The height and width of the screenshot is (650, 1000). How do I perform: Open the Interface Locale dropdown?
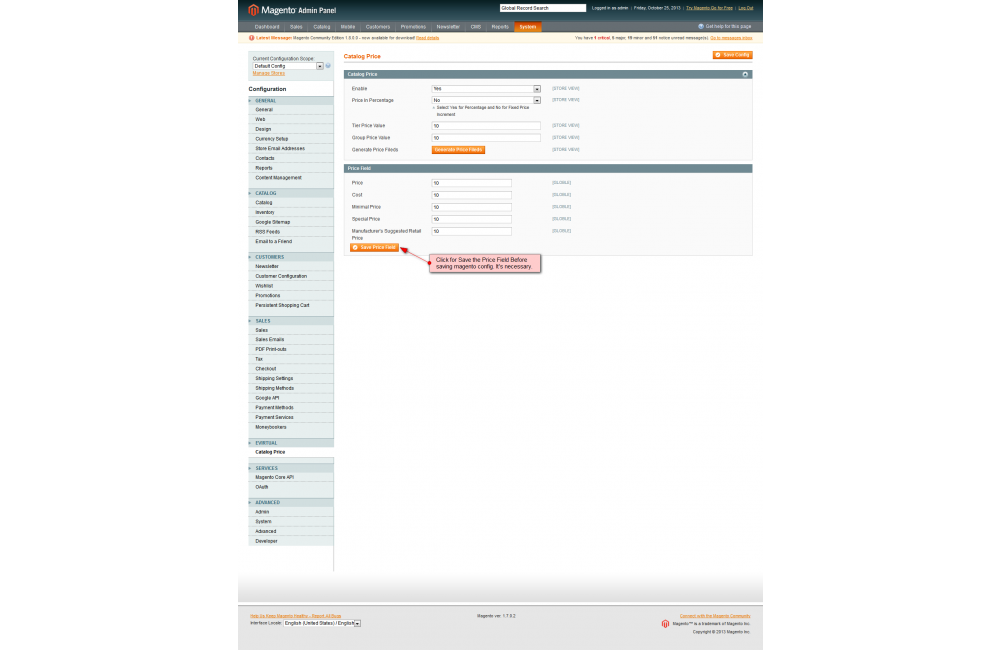tap(322, 623)
